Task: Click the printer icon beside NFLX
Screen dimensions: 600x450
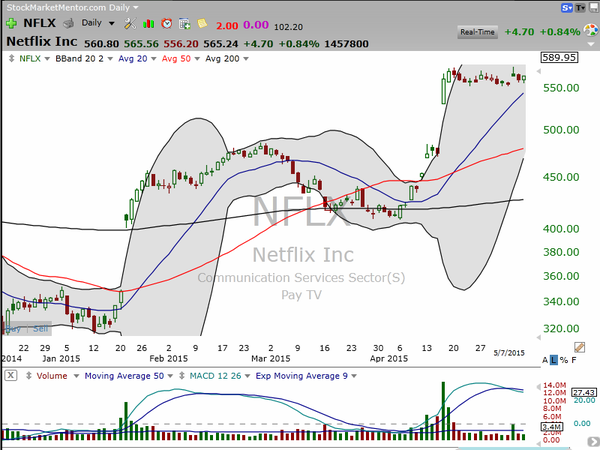Action: tap(68, 24)
